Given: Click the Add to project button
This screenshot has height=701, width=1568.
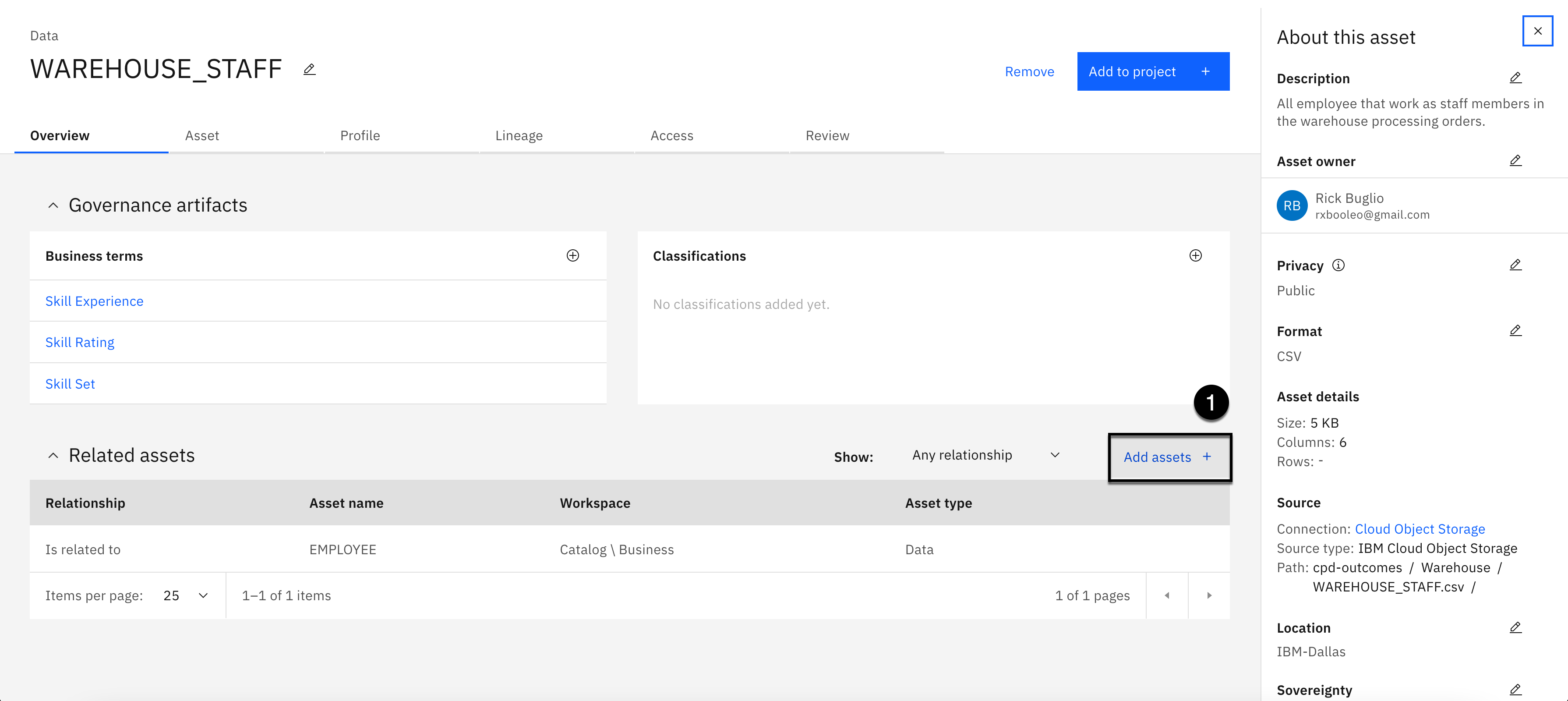Looking at the screenshot, I should click(1152, 72).
